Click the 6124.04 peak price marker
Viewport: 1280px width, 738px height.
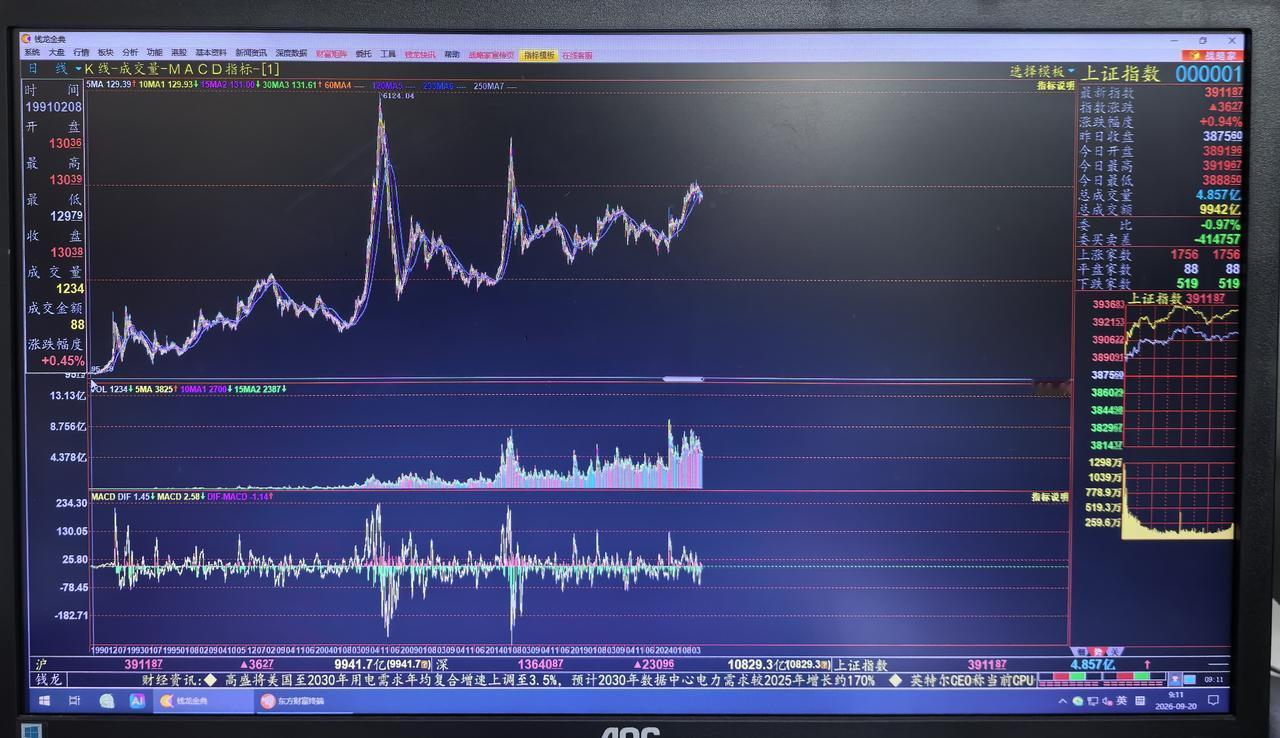pyautogui.click(x=396, y=96)
